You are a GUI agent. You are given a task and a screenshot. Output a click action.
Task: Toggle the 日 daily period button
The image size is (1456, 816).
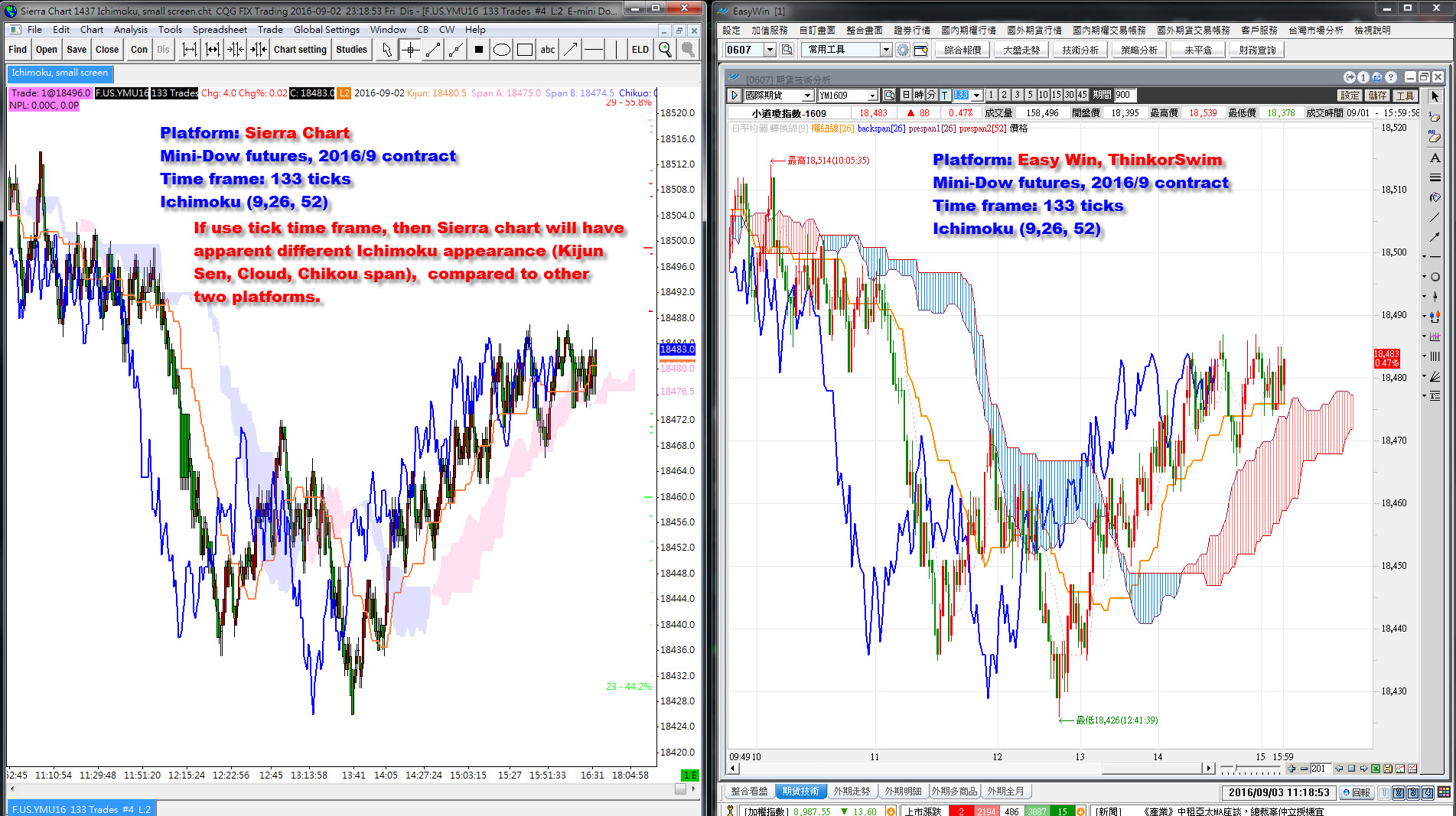906,95
